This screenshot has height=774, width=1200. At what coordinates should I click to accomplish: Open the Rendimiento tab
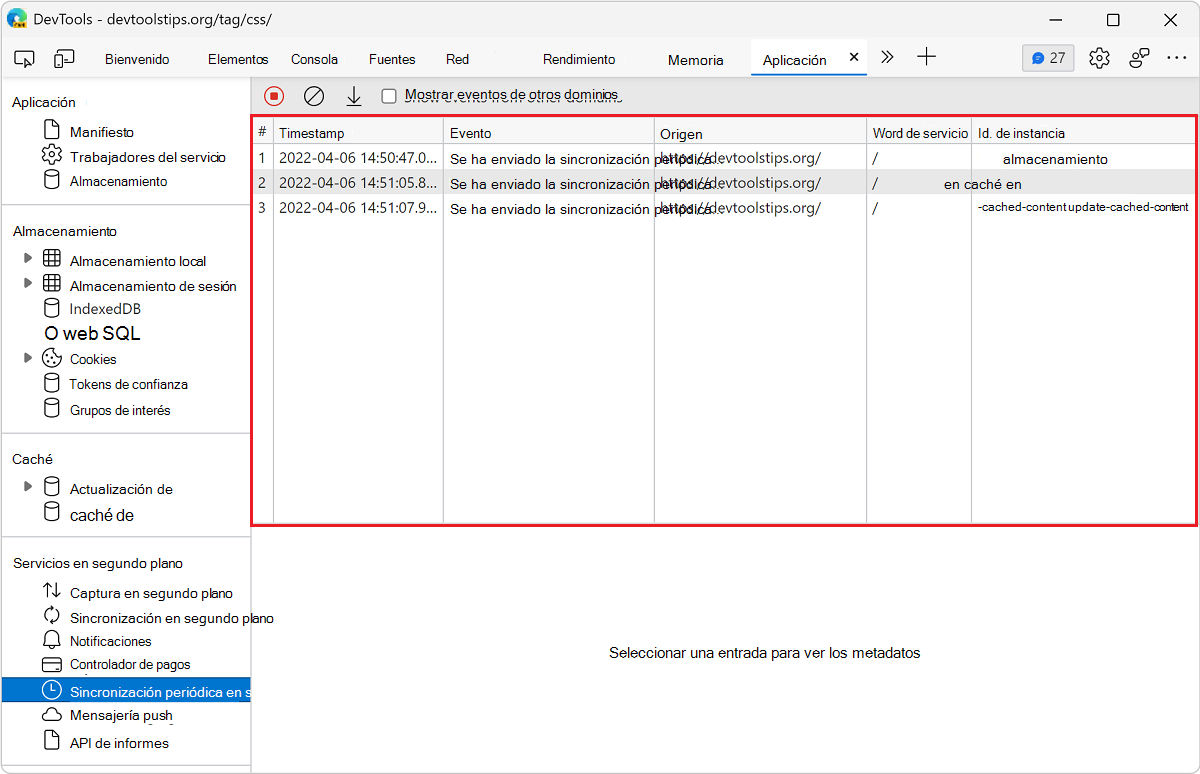click(x=579, y=59)
